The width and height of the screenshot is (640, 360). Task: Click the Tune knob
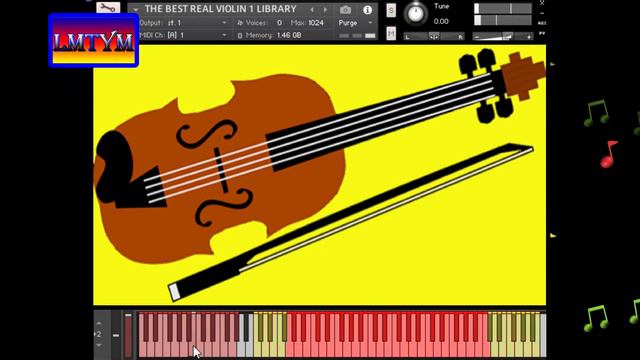click(x=416, y=13)
